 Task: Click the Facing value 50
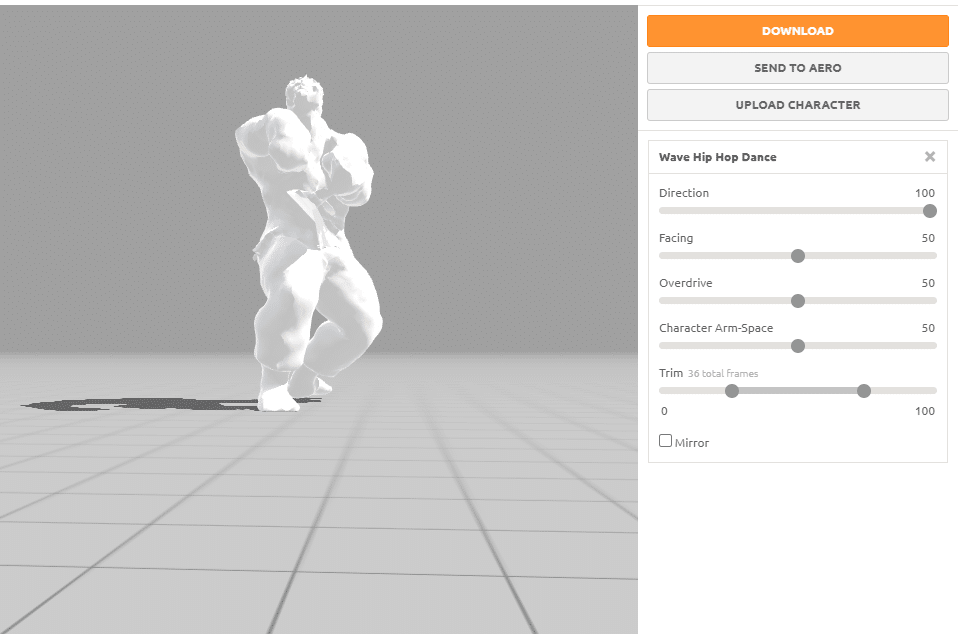coord(928,238)
